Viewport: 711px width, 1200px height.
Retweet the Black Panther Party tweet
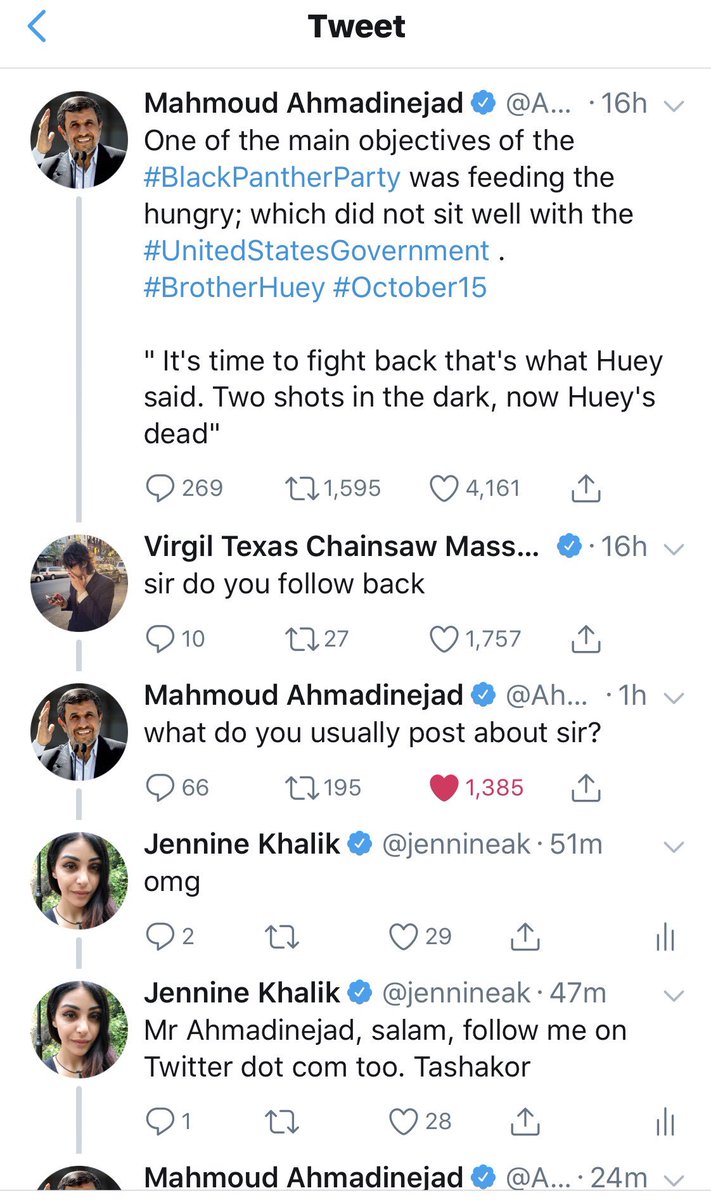point(298,487)
